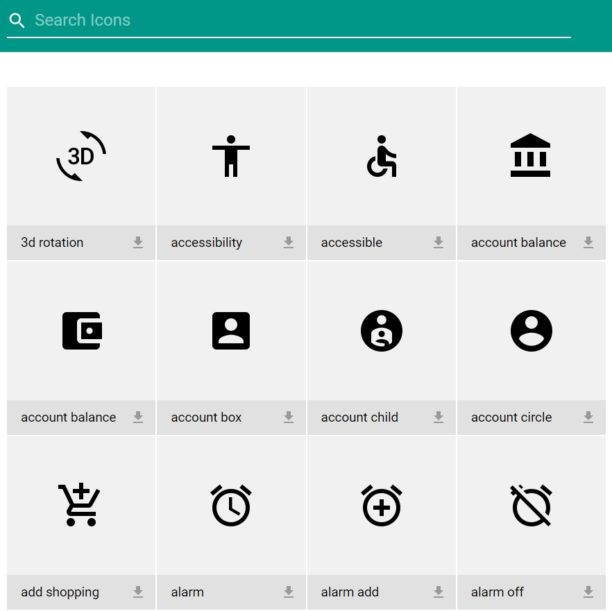The height and width of the screenshot is (611, 612).
Task: Select the alarm add icon
Action: point(381,506)
